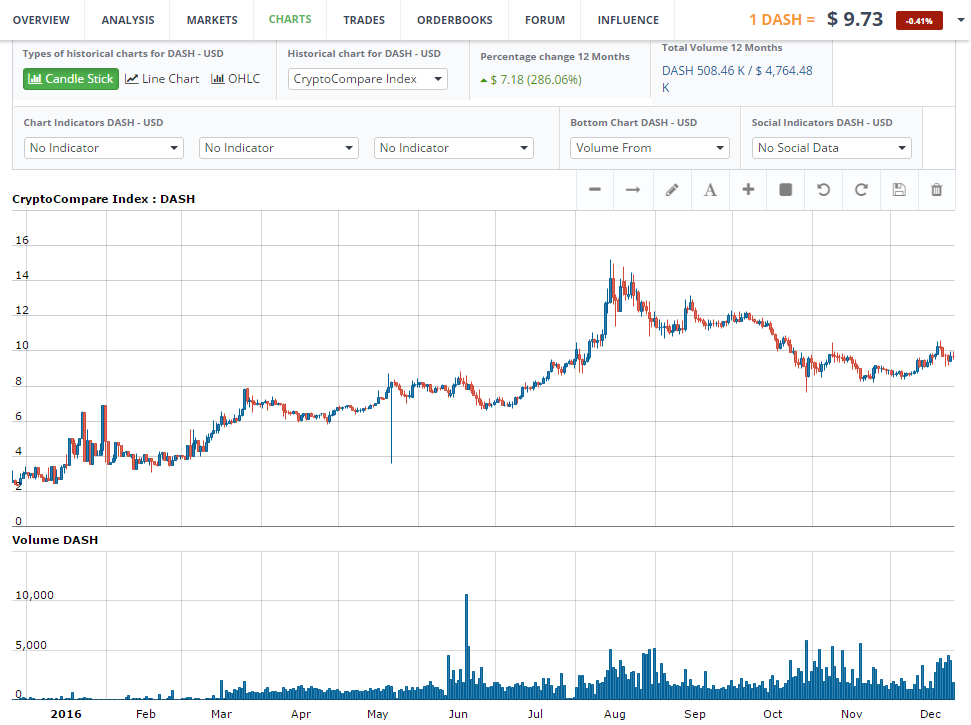Switch chart type to Candle Stick
971x725 pixels.
click(71, 79)
